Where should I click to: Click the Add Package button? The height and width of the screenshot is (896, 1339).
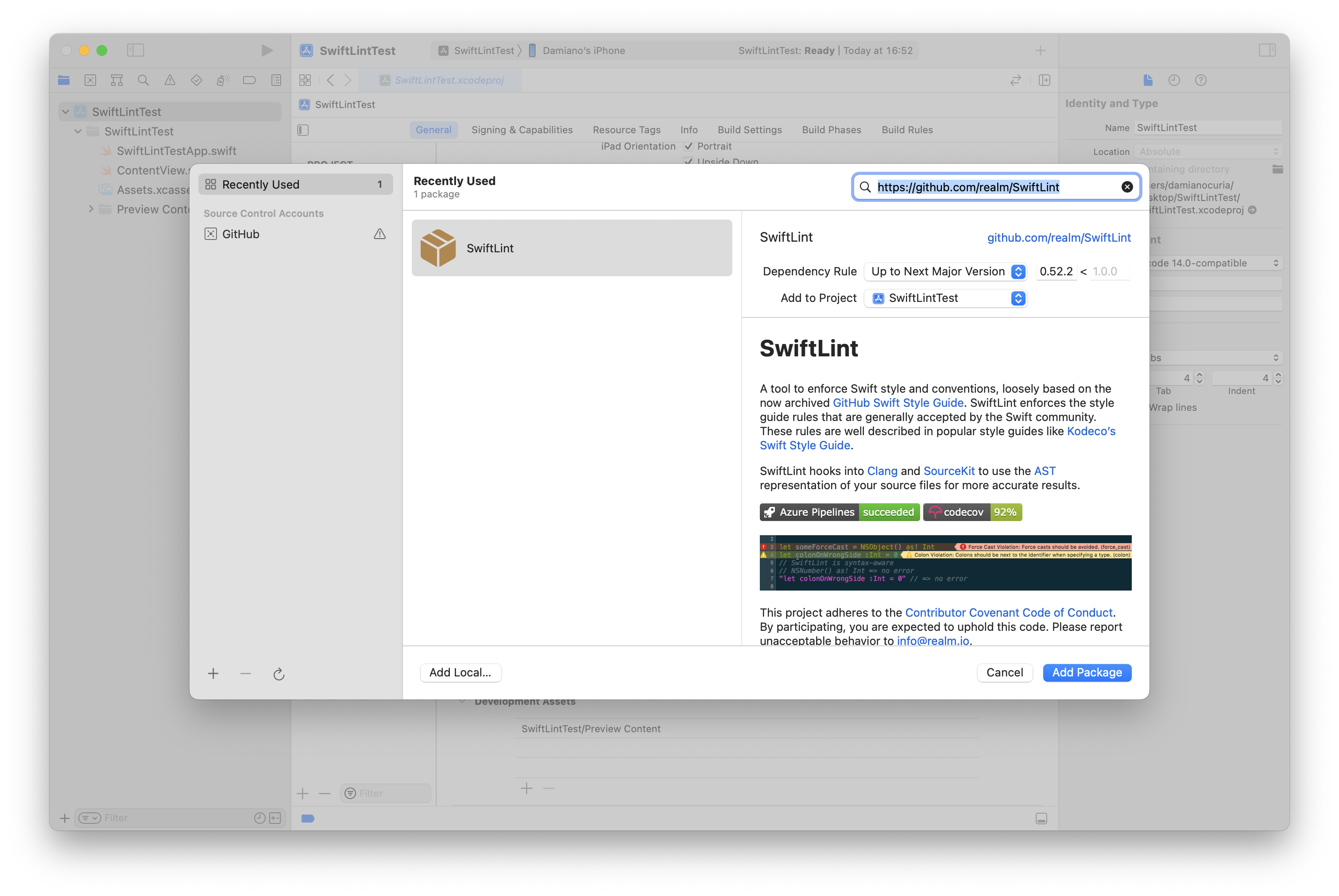coord(1086,672)
